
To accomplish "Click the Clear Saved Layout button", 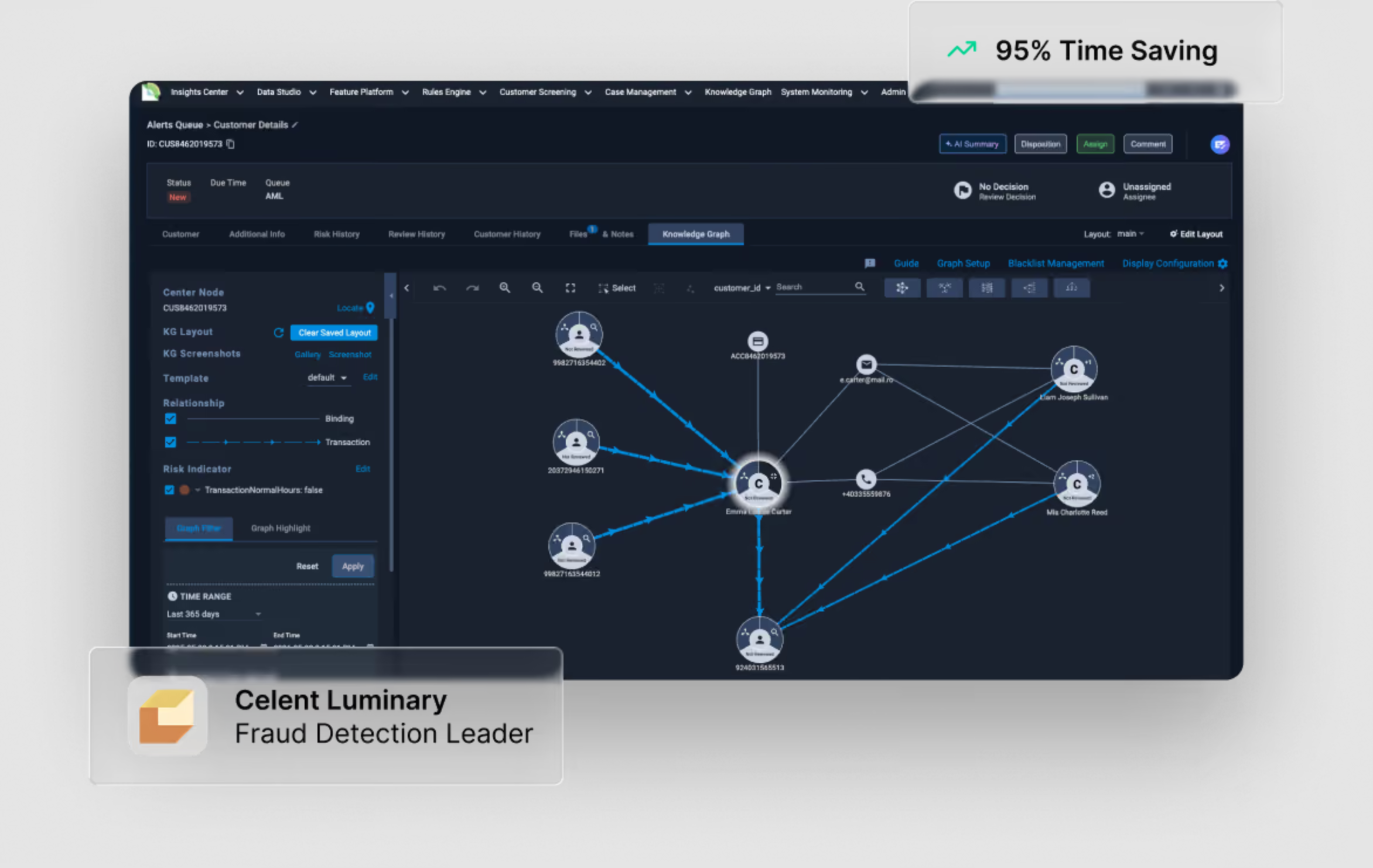I will [334, 332].
